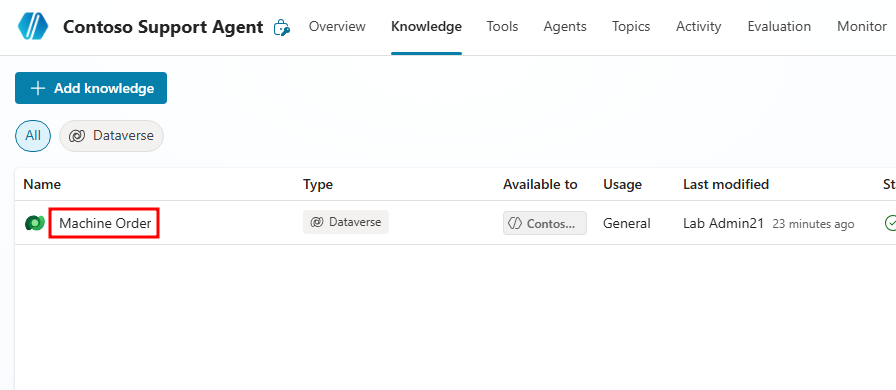
Task: Click the green status checkmark in Machine Order row
Action: pyautogui.click(x=889, y=223)
